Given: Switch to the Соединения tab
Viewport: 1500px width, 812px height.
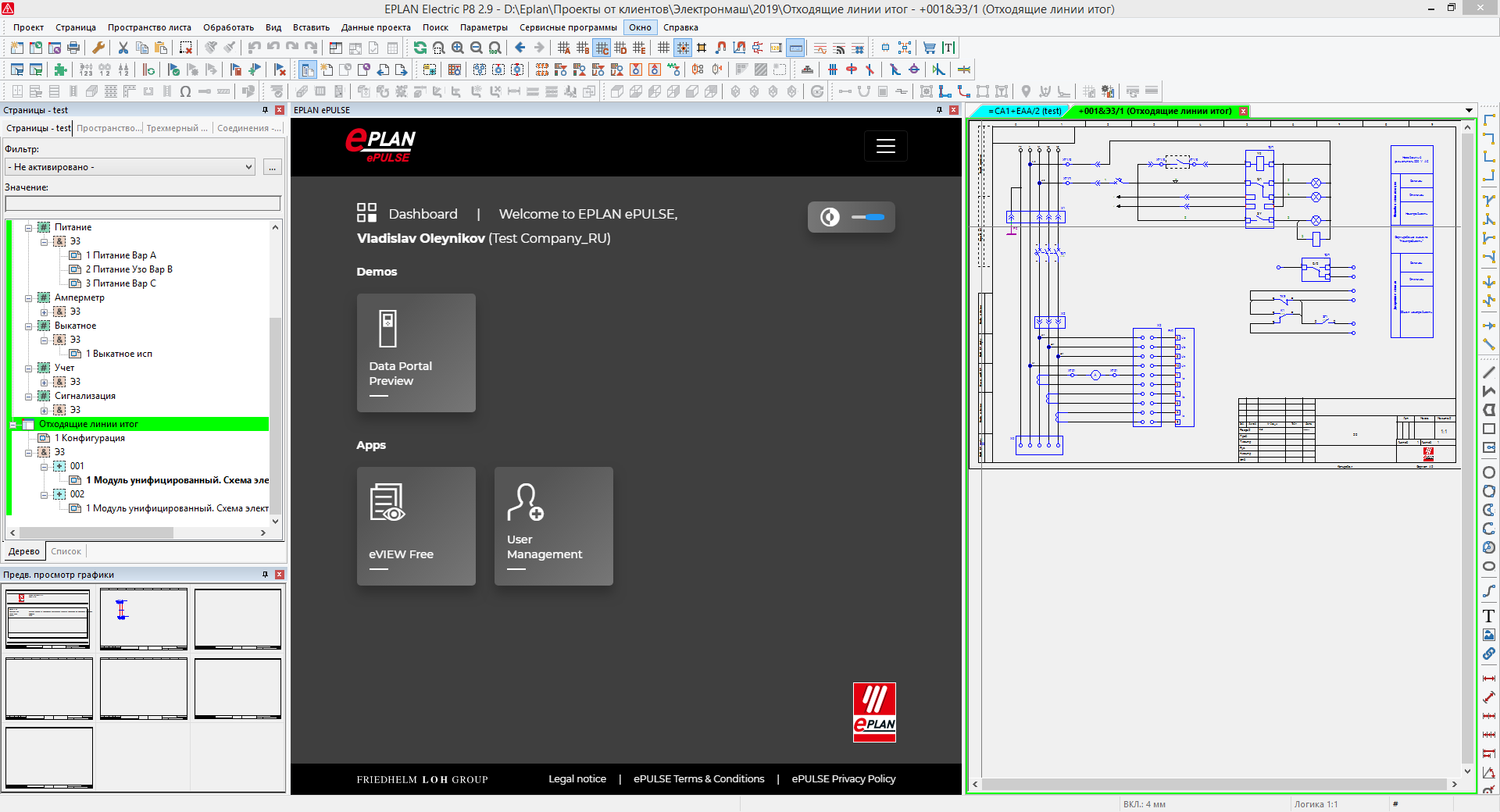Looking at the screenshot, I should 248,128.
